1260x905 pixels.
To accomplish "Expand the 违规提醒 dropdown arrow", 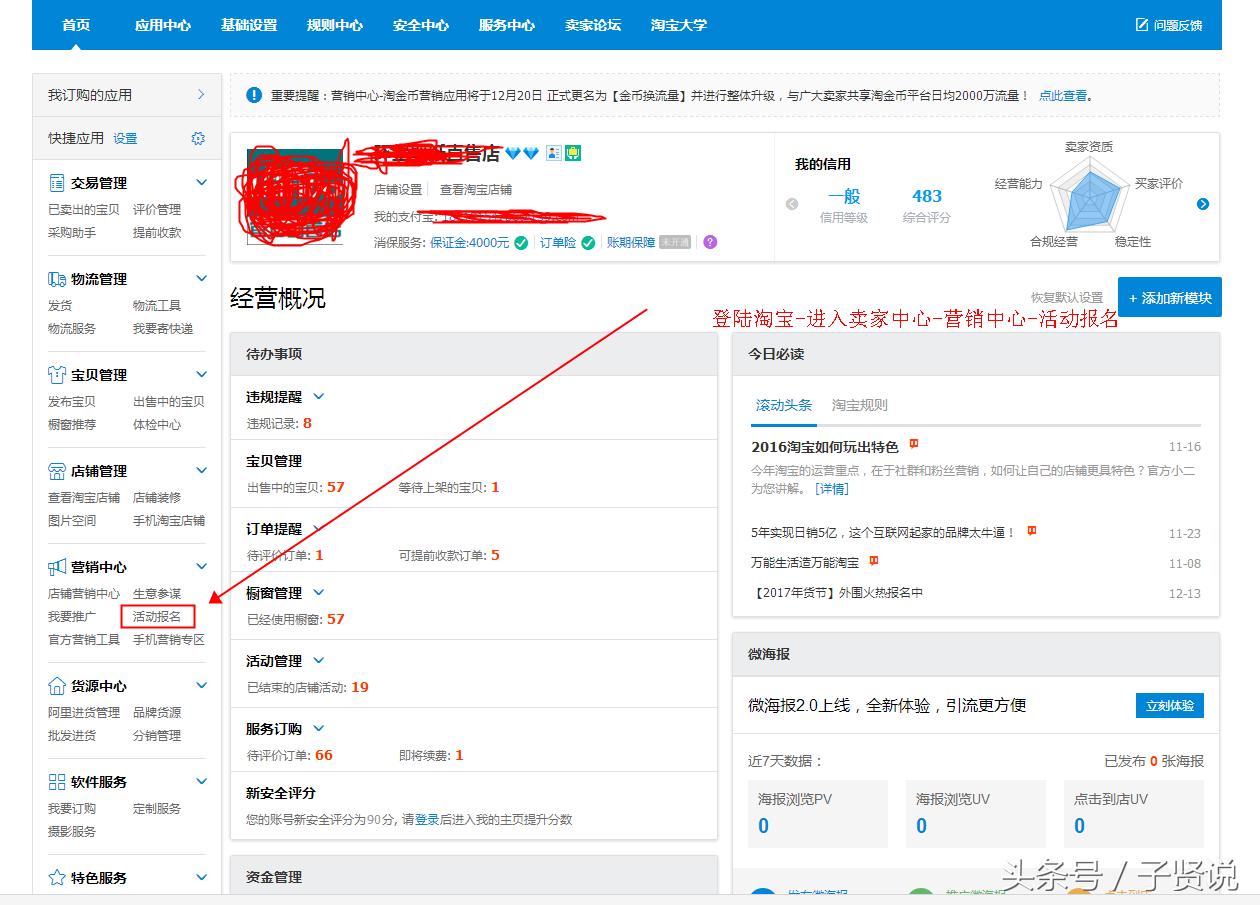I will (319, 397).
